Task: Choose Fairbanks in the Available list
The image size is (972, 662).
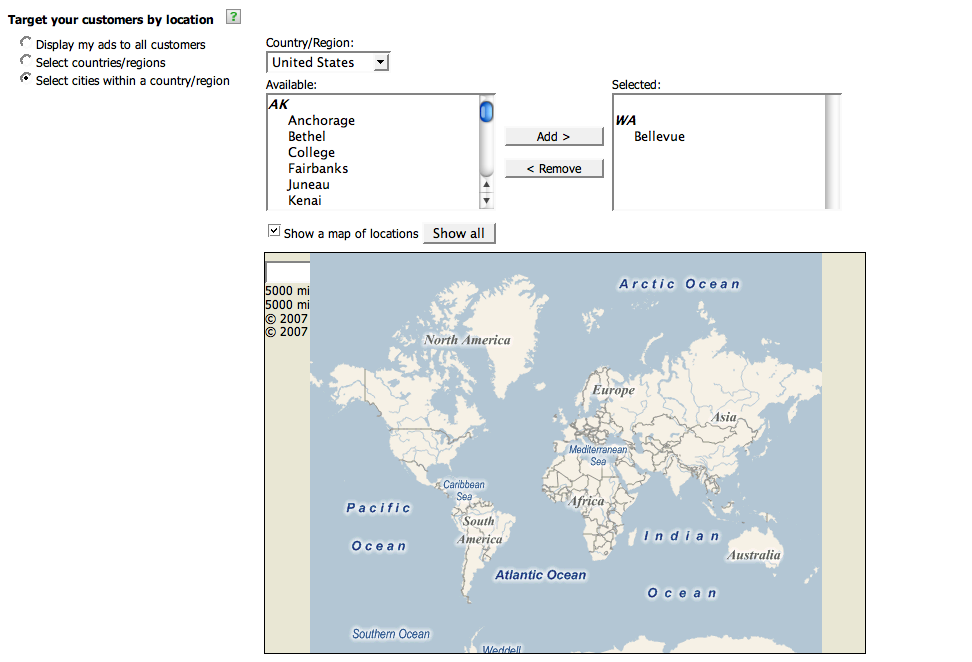Action: (x=318, y=169)
